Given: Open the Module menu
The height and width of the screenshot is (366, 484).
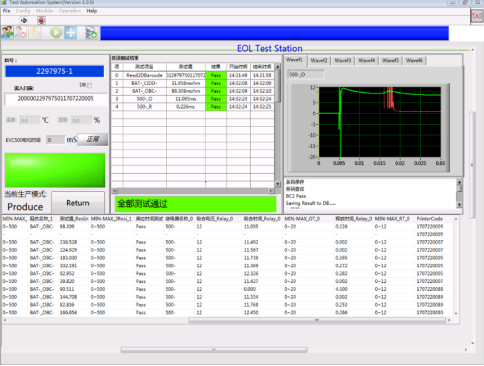Looking at the screenshot, I should click(x=44, y=11).
